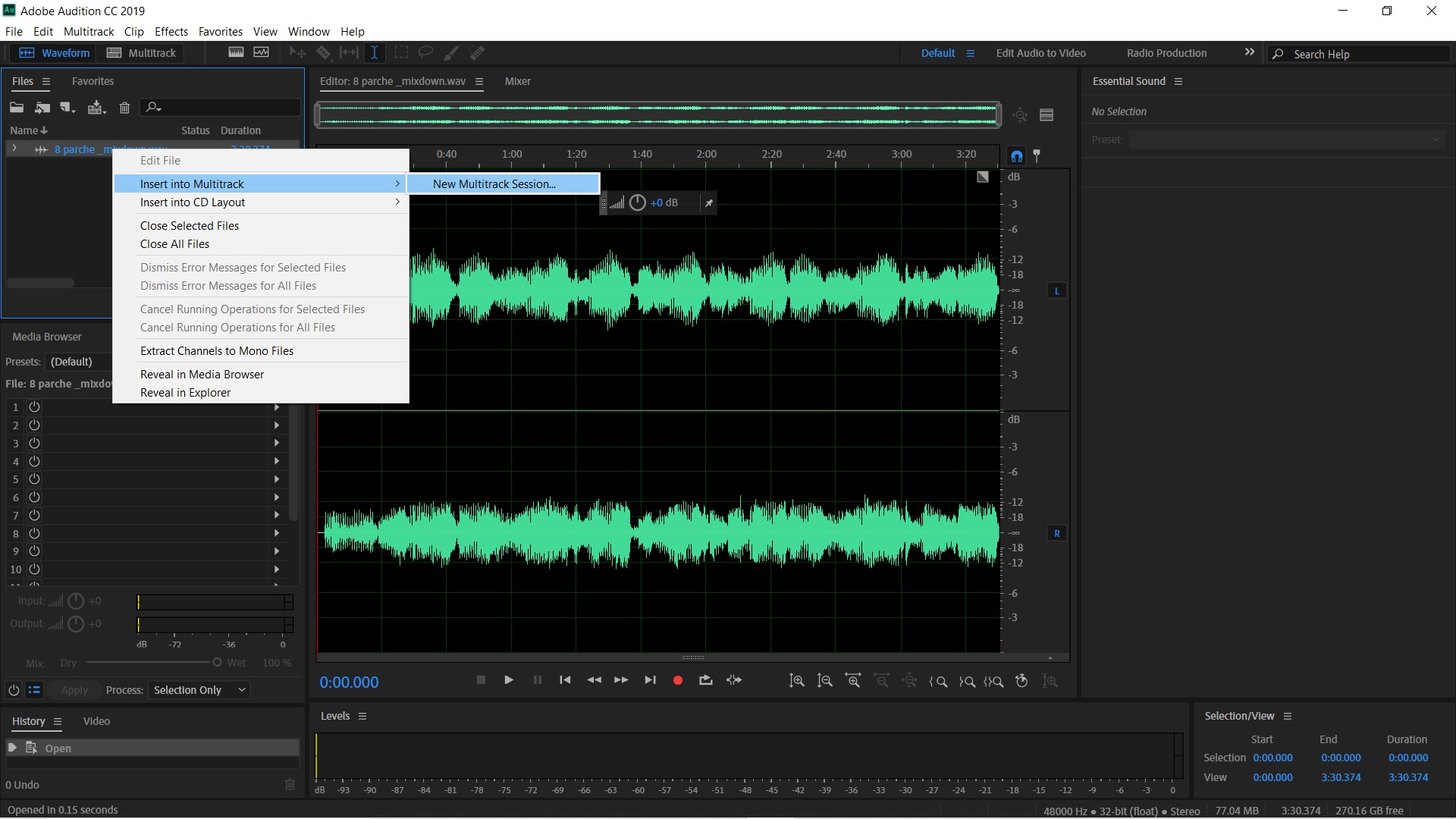Viewport: 1456px width, 819px height.
Task: Open the Effects menu
Action: pos(171,31)
